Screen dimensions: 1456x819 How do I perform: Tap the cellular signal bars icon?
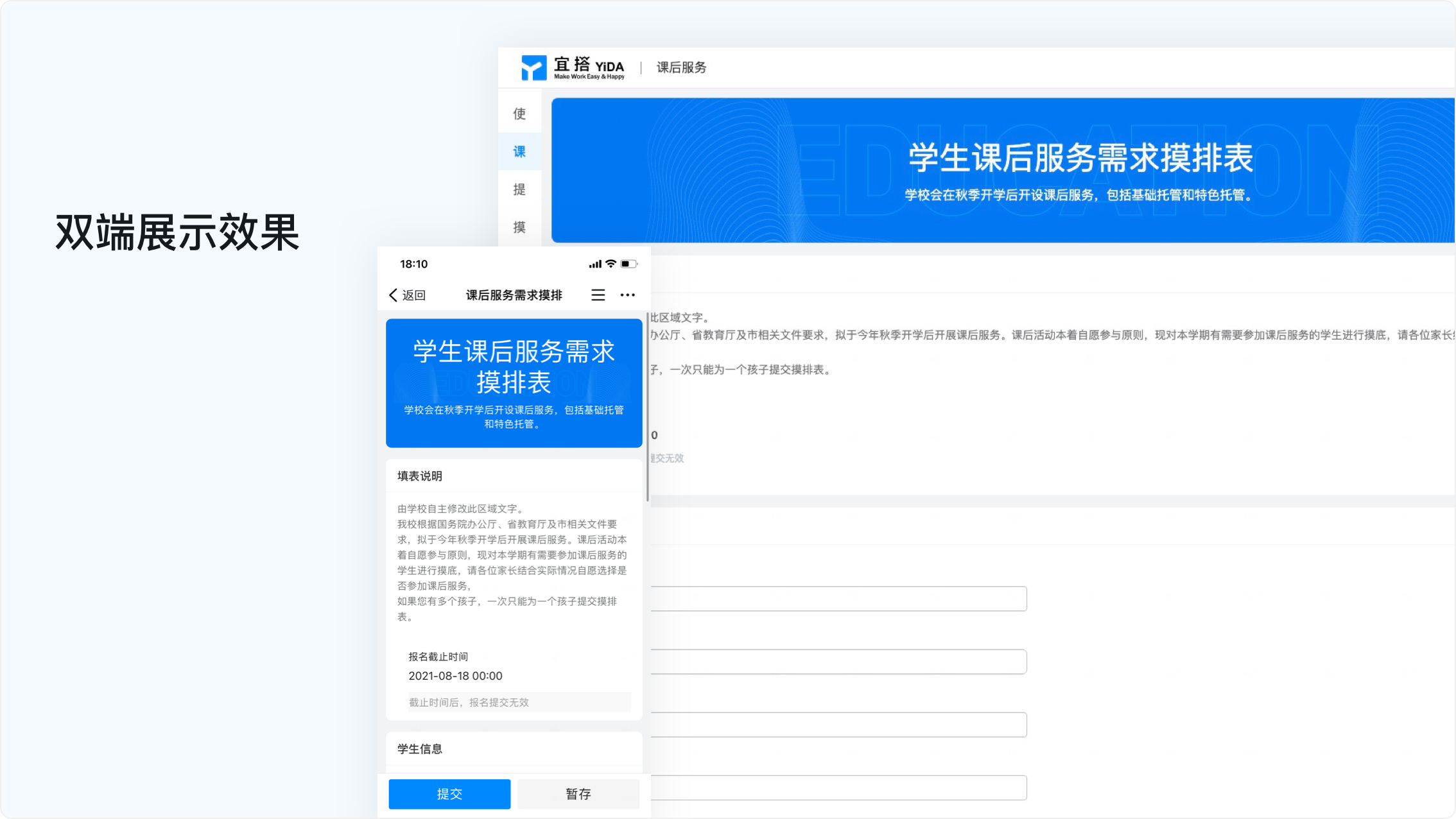click(595, 264)
